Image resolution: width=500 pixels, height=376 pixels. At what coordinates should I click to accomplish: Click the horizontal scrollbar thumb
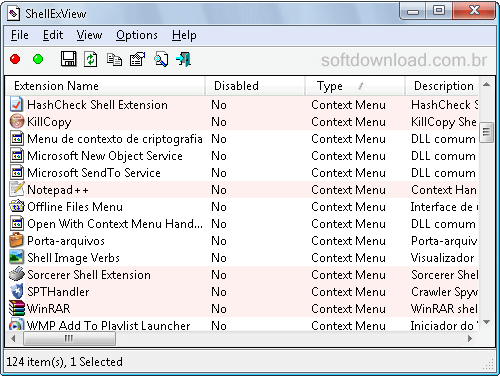[70, 339]
